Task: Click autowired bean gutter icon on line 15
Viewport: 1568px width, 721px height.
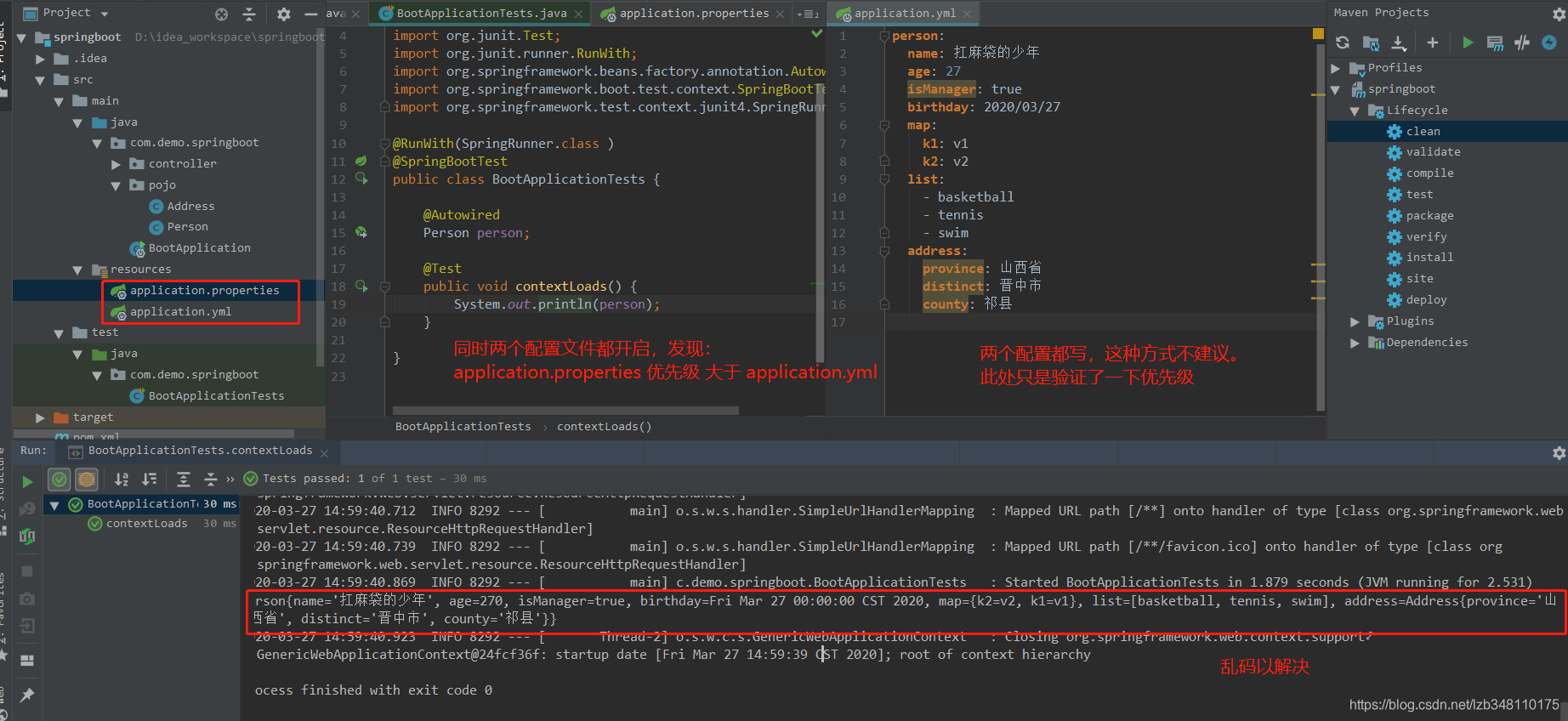Action: [x=361, y=232]
